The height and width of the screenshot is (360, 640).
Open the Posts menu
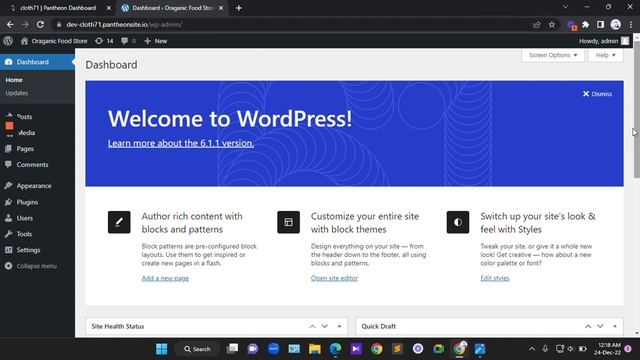click(24, 117)
